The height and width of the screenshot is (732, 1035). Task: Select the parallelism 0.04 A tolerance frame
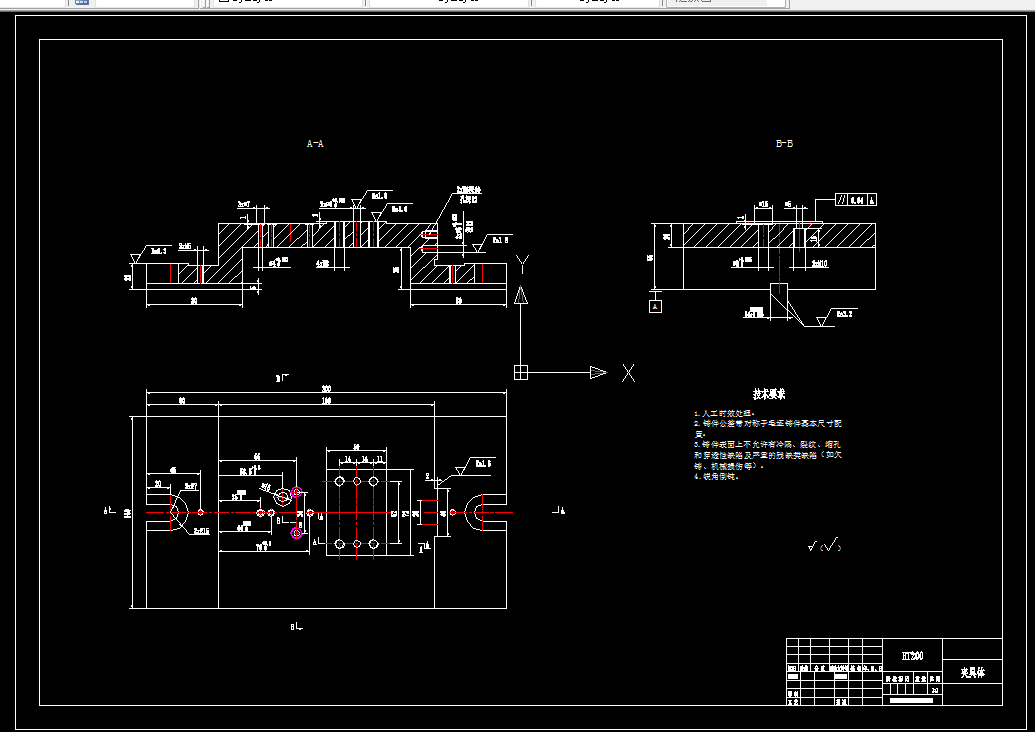tap(856, 200)
